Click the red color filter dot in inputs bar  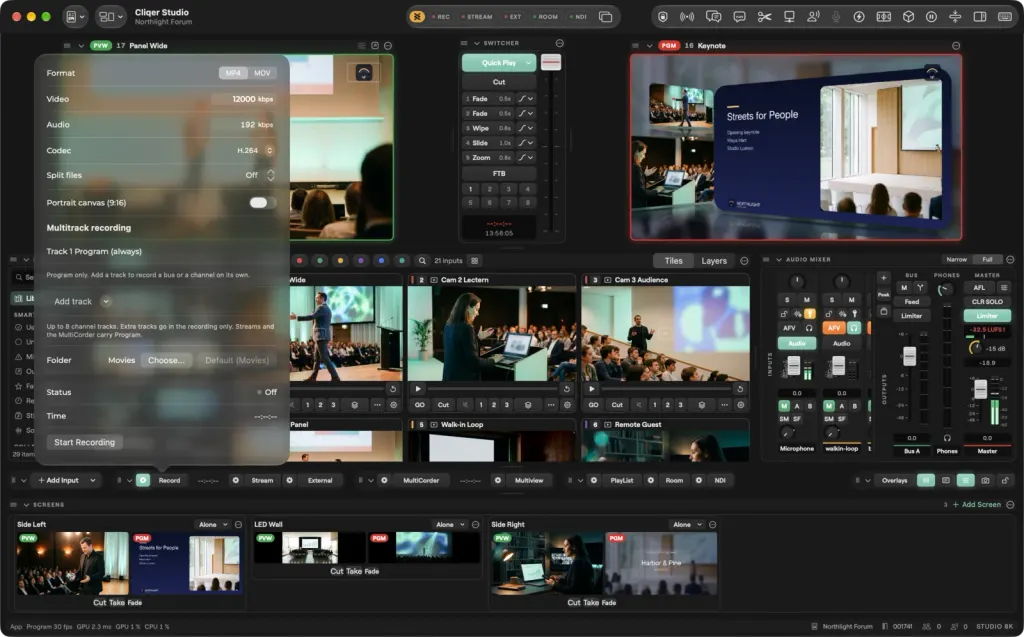point(300,261)
